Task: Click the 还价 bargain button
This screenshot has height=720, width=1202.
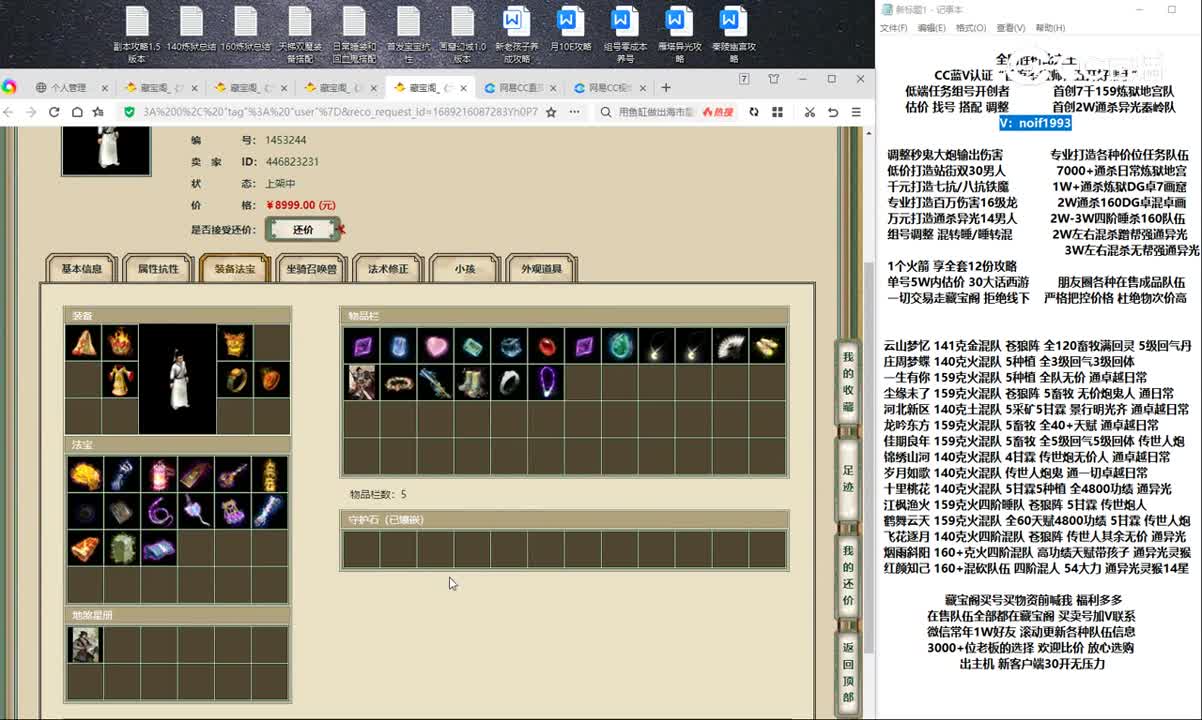Action: (x=303, y=229)
